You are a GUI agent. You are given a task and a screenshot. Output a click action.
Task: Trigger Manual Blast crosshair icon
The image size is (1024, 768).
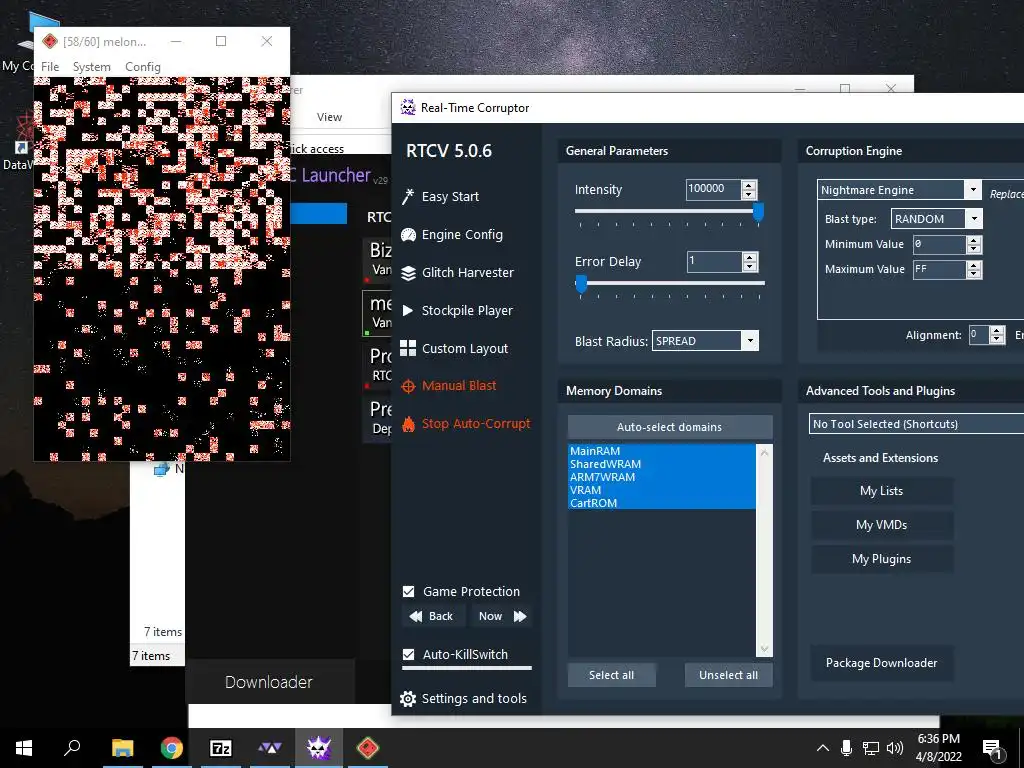(x=408, y=386)
